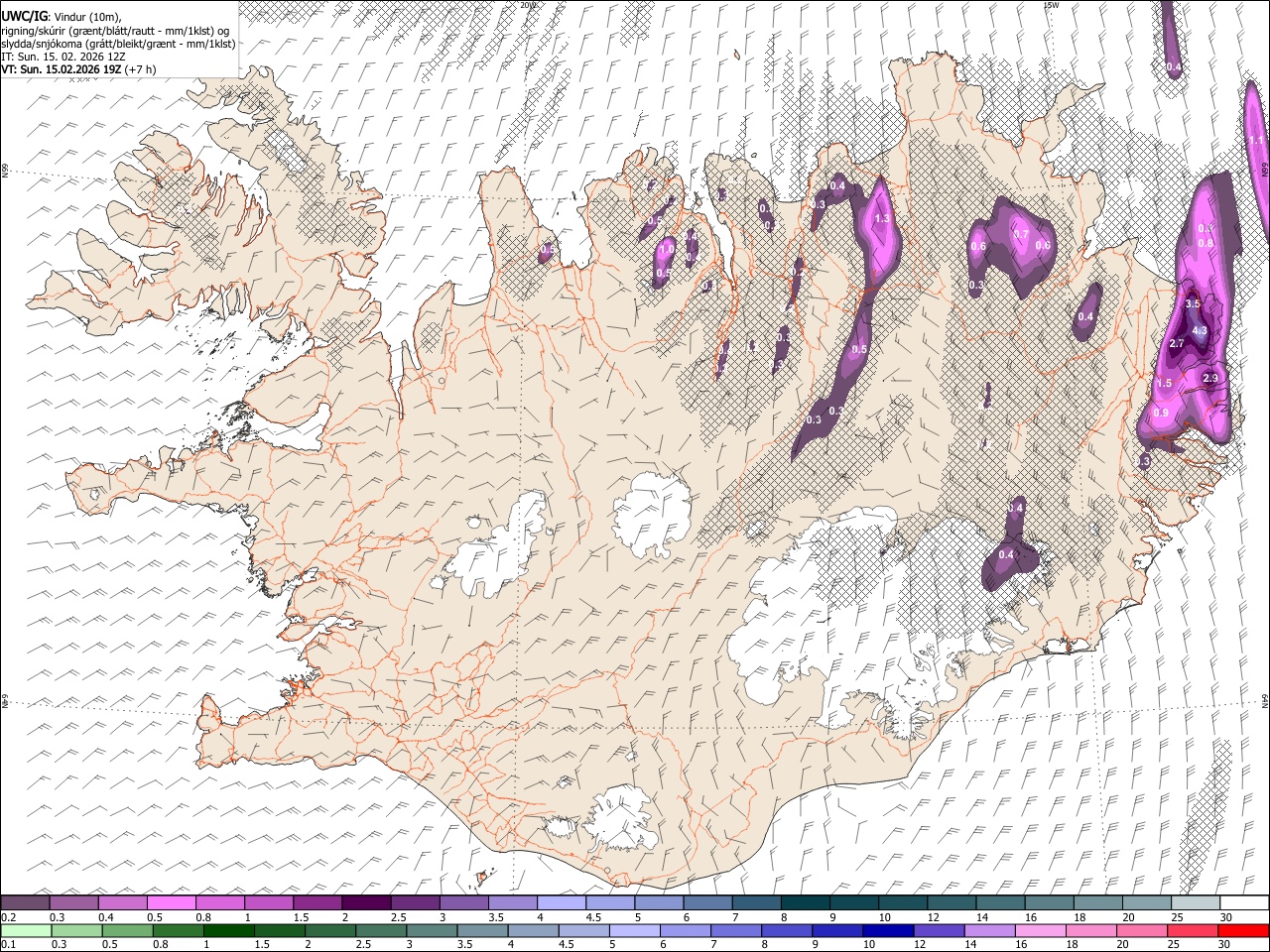Click the pale green rain swatch between 0.1 and 0.3
The width and height of the screenshot is (1270, 952).
click(26, 930)
